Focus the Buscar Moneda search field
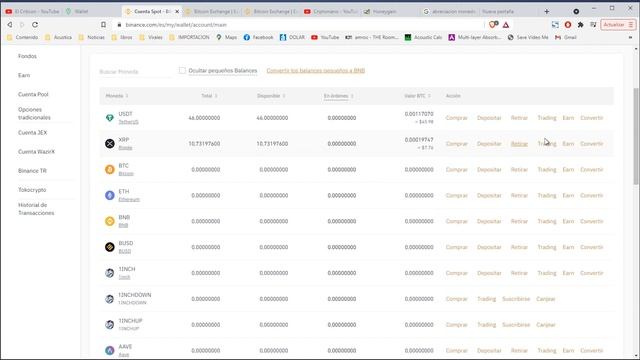This screenshot has width=640, height=360. 135,71
